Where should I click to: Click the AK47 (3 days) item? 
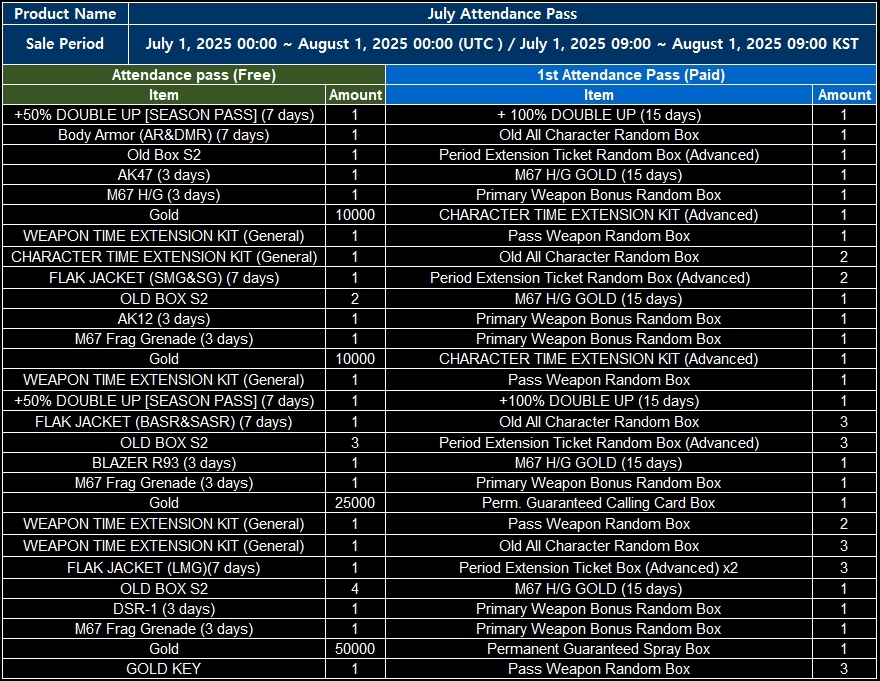click(164, 175)
